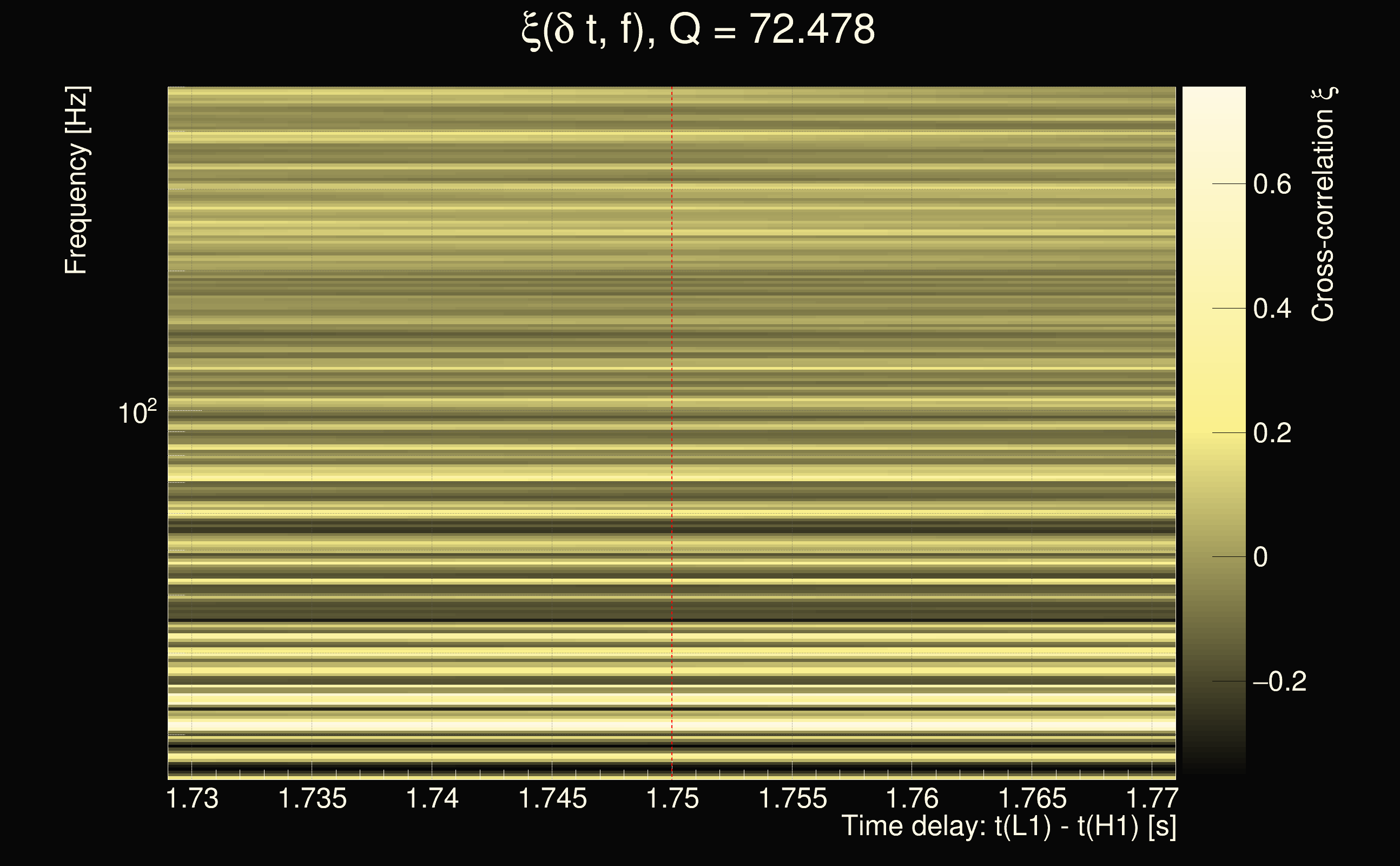This screenshot has width=1400, height=866.
Task: Click the Cross-correlation ξ colorbar title
Action: click(x=1323, y=204)
